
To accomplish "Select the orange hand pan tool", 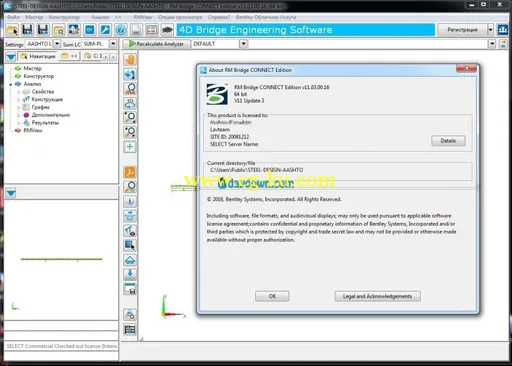I will 130,60.
